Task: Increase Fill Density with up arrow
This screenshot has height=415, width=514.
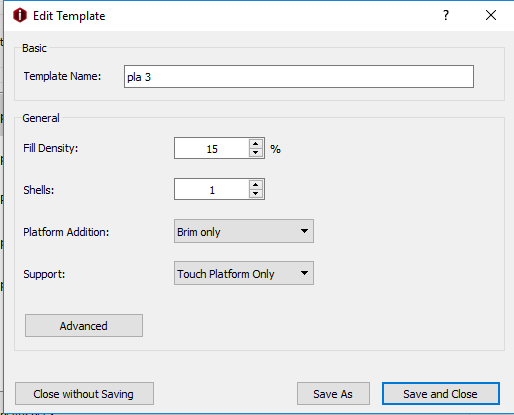Action: (256, 144)
